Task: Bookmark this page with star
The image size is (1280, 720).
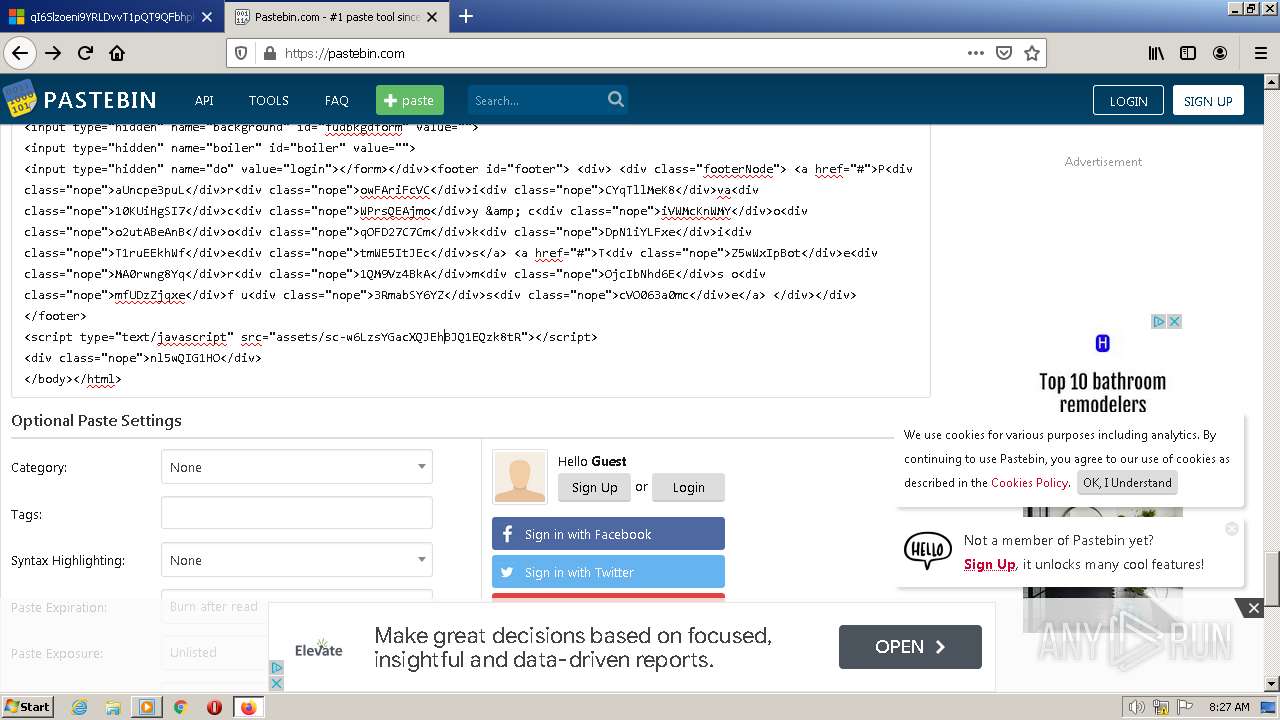Action: 1032,53
